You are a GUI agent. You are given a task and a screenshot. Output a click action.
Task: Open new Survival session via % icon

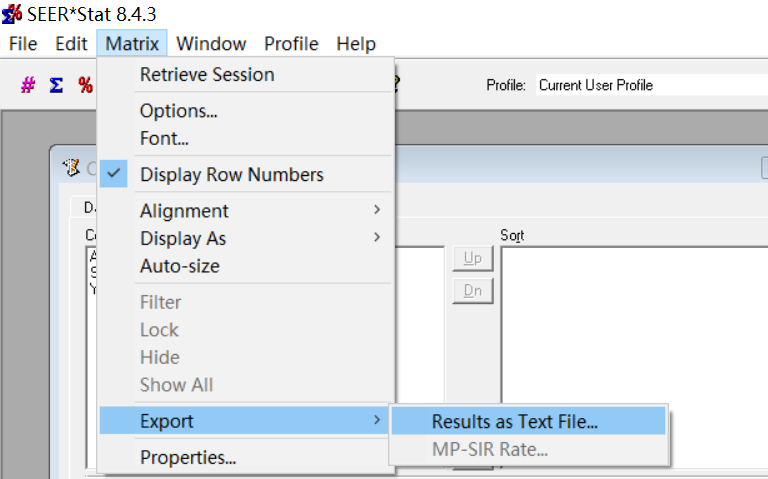tap(85, 85)
